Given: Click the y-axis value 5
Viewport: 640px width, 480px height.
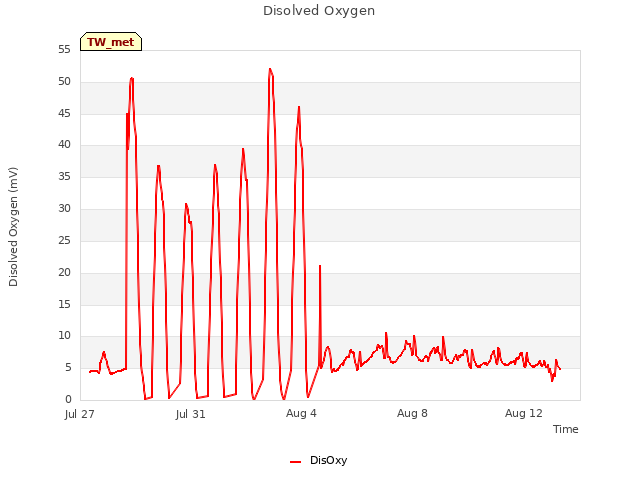Looking at the screenshot, I should [x=68, y=368].
